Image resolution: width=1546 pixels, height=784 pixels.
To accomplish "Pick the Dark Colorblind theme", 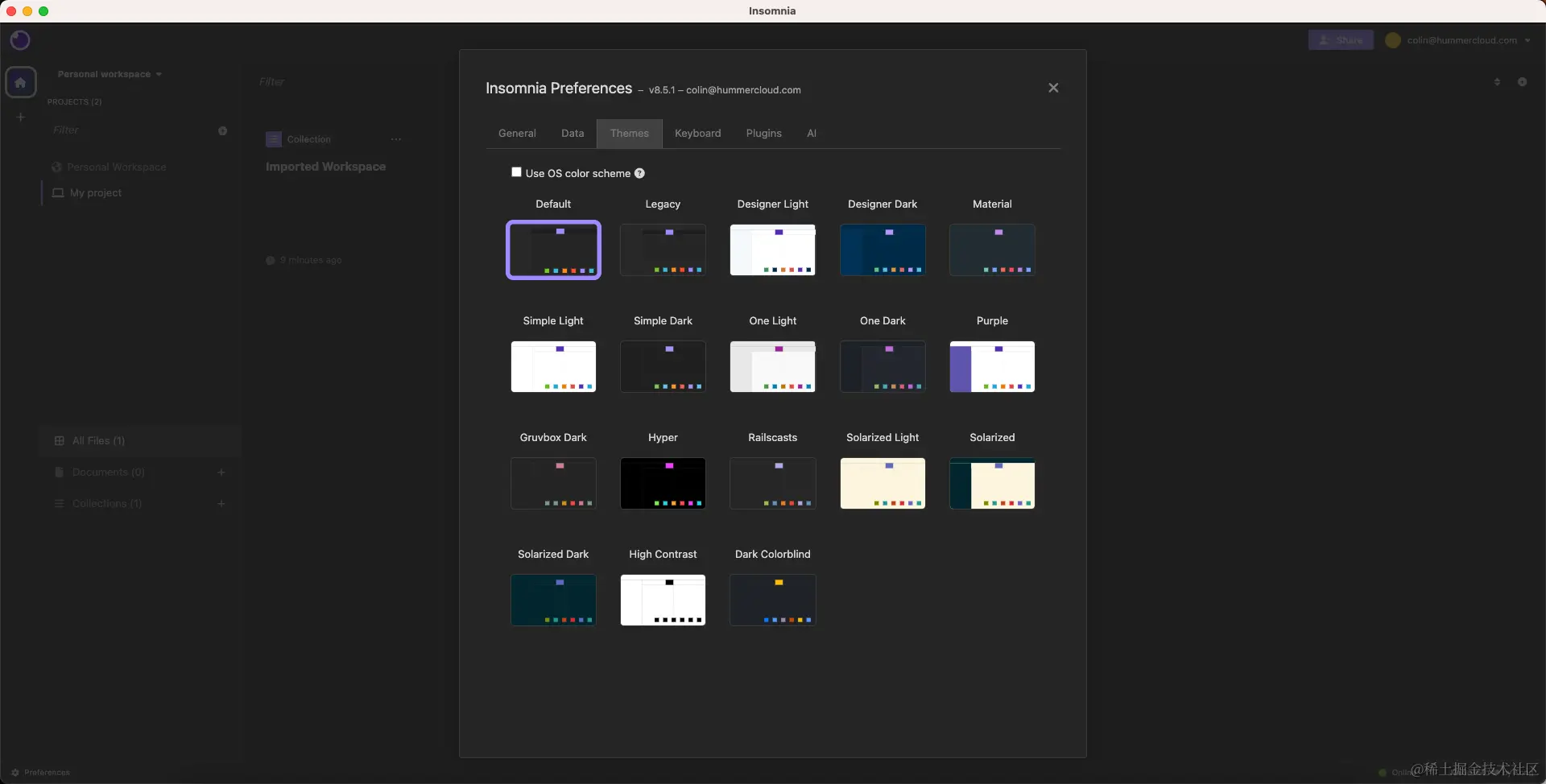I will [x=773, y=600].
